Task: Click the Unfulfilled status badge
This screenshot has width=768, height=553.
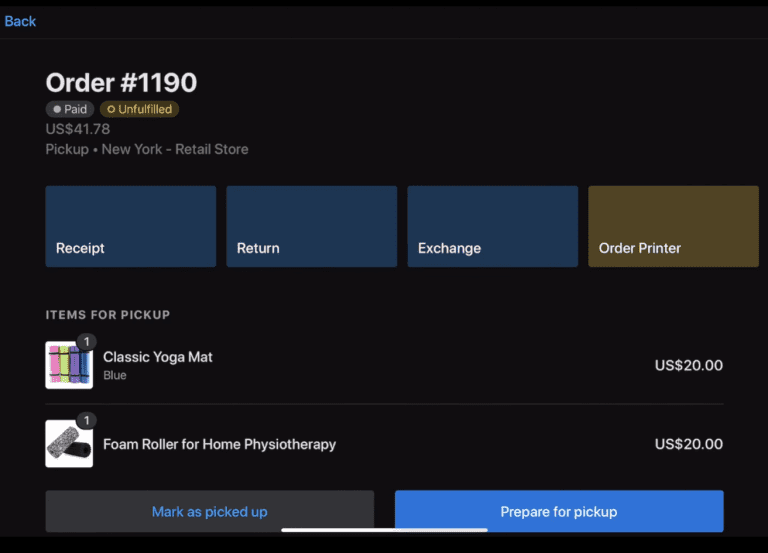Action: click(139, 109)
